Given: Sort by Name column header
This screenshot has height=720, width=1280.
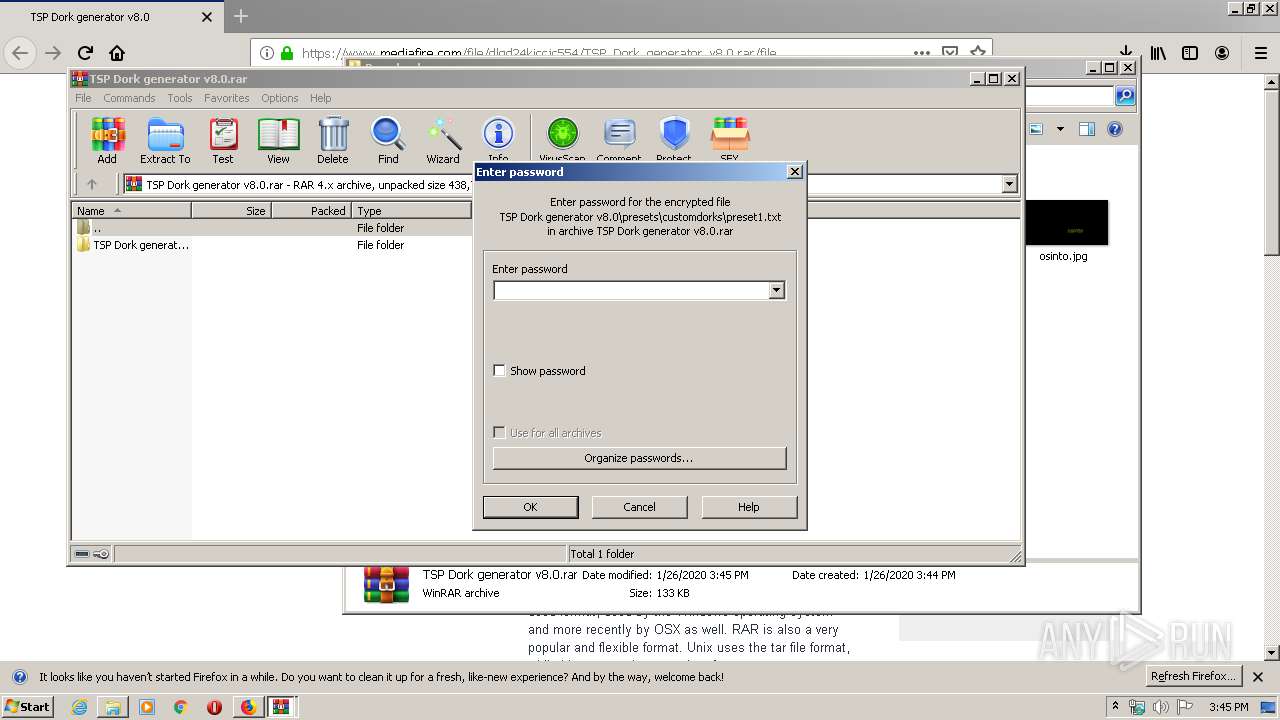Looking at the screenshot, I should (131, 211).
